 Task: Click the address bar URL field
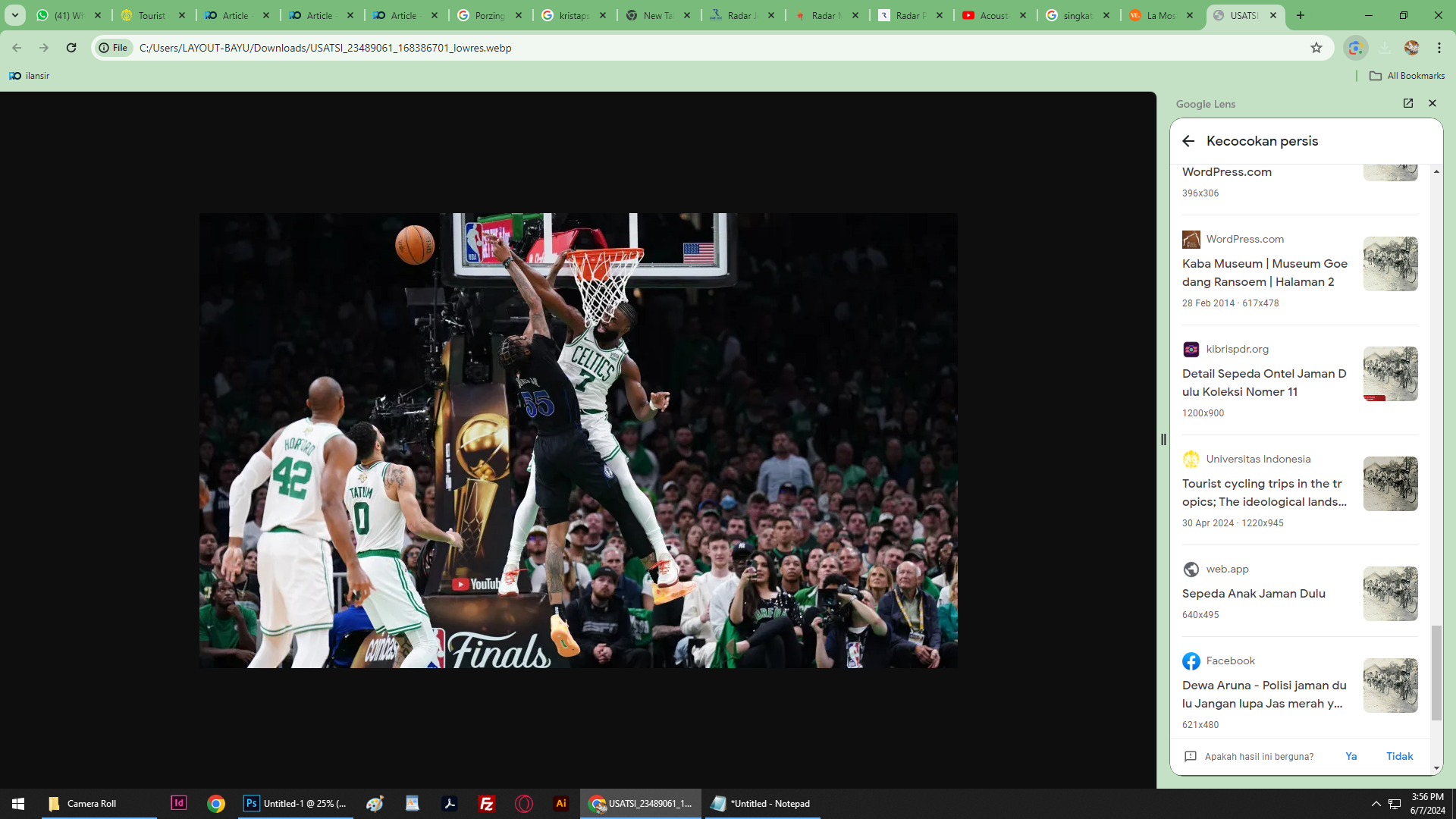click(x=713, y=48)
